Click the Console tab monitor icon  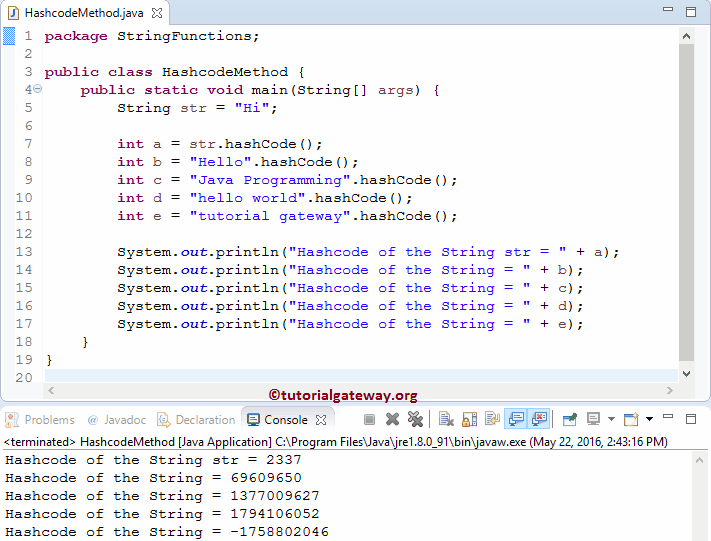pos(253,420)
